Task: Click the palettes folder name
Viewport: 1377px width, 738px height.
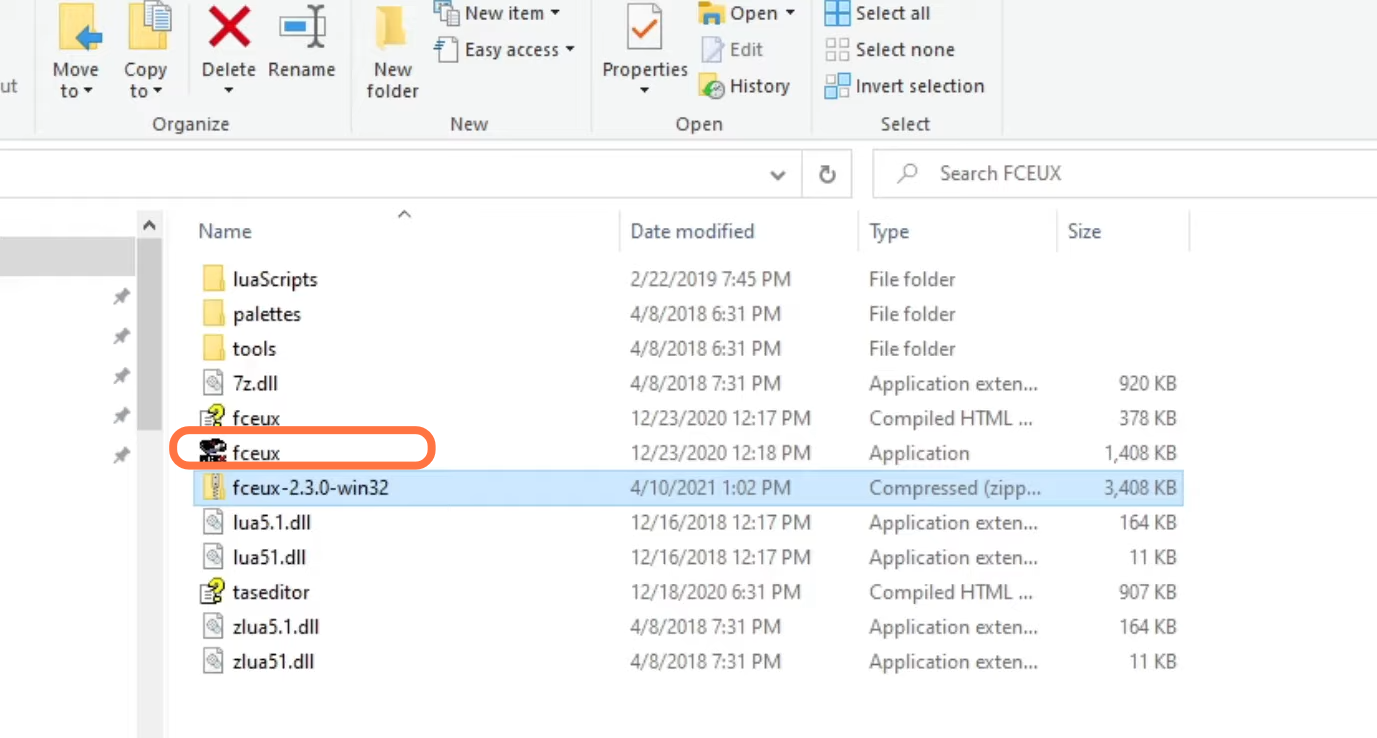Action: point(267,314)
